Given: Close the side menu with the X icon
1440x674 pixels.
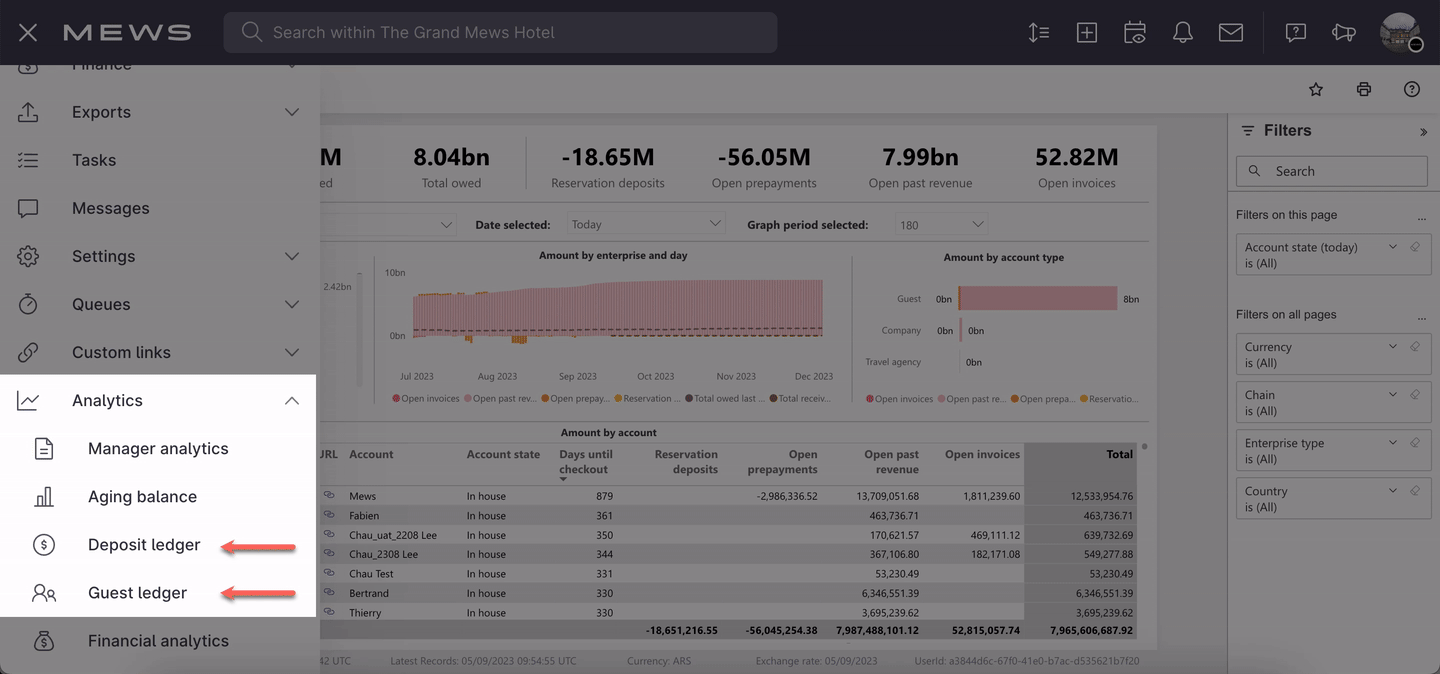Looking at the screenshot, I should tap(28, 33).
